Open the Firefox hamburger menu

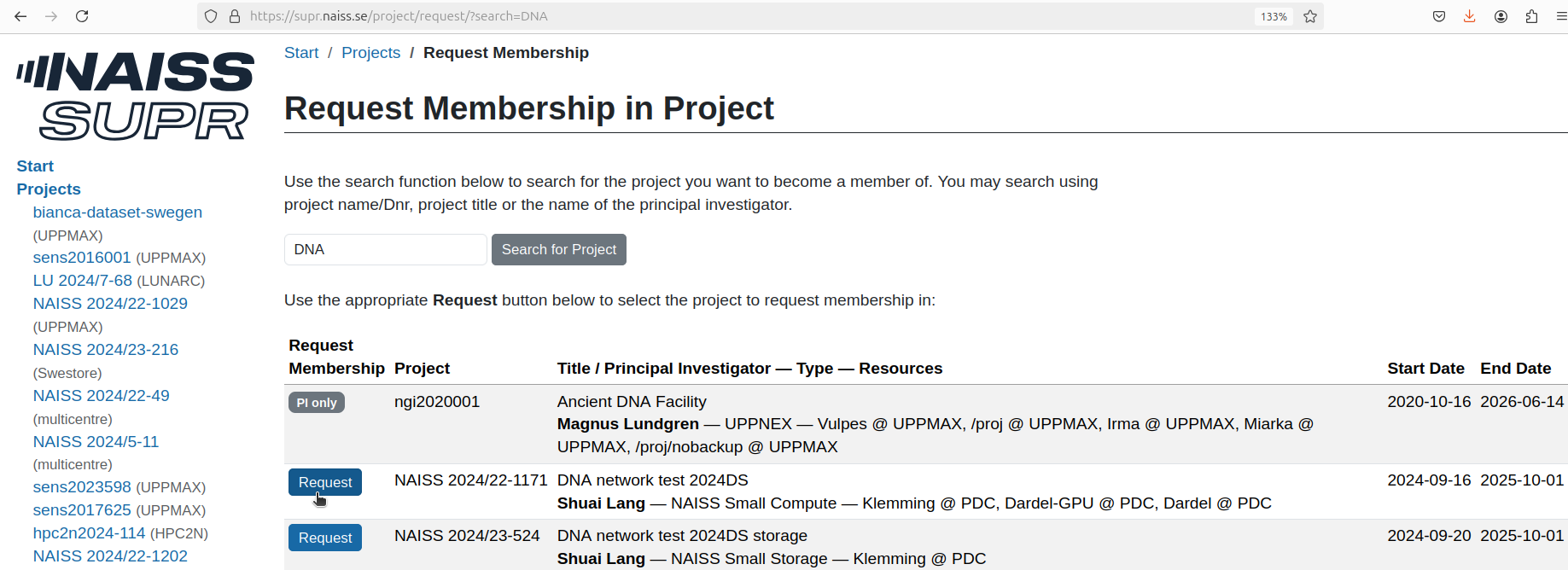coord(1559,15)
